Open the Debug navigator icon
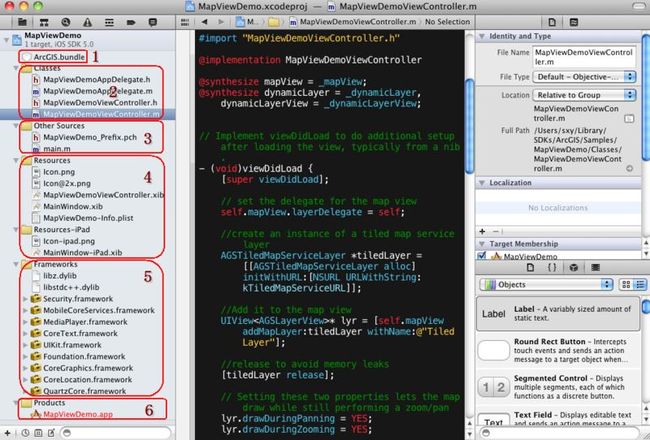The width and height of the screenshot is (650, 440). click(x=109, y=22)
